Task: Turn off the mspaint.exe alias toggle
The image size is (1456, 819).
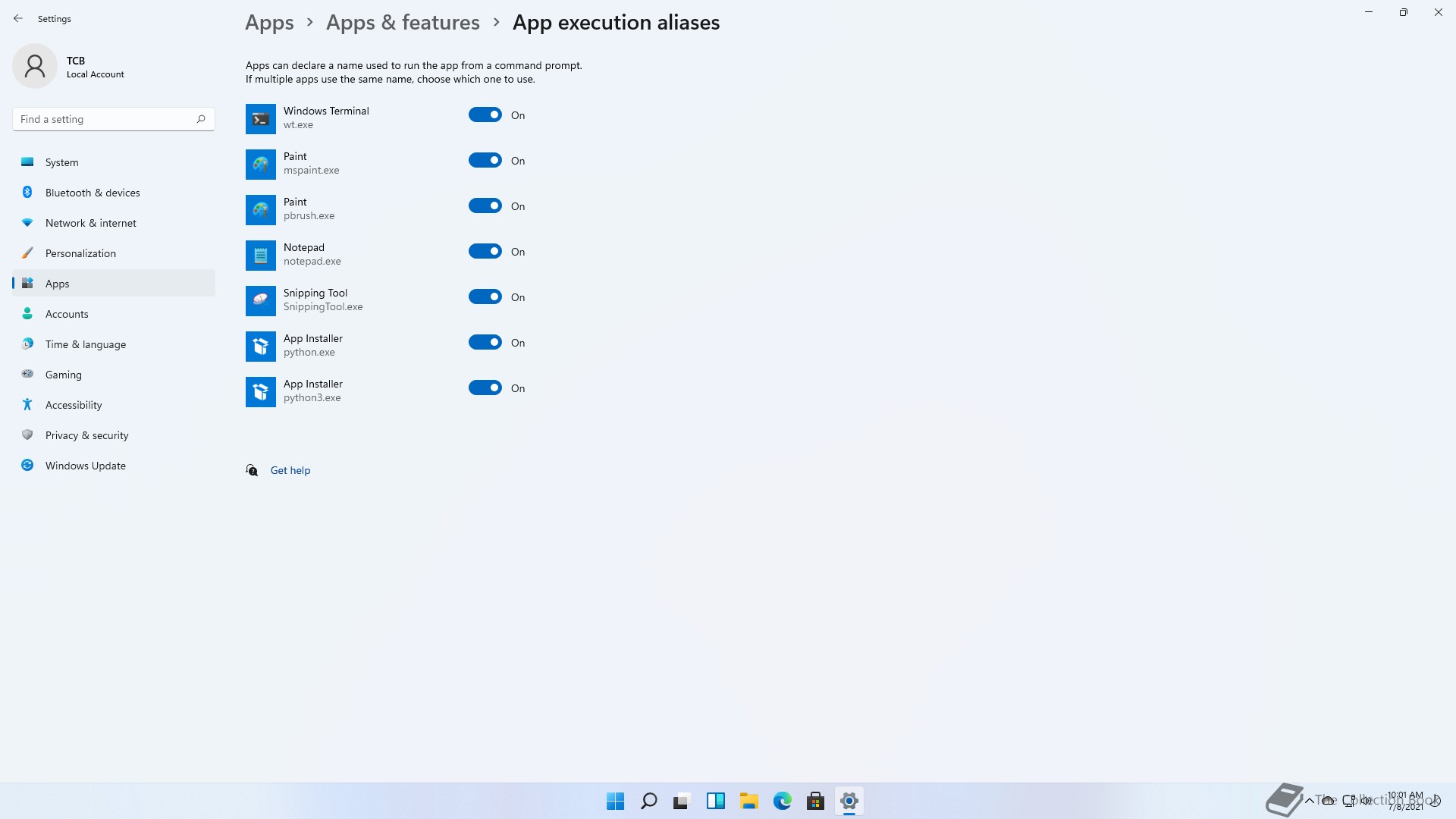Action: (x=485, y=160)
